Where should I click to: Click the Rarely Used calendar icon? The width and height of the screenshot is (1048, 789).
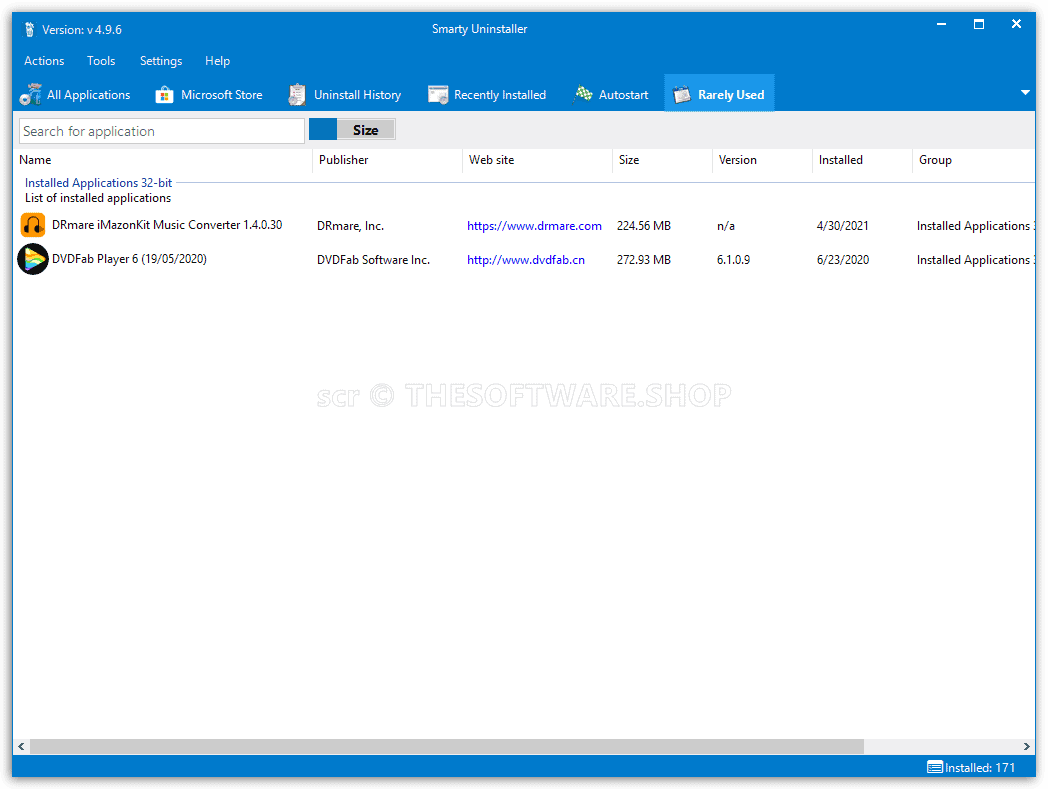pyautogui.click(x=682, y=95)
